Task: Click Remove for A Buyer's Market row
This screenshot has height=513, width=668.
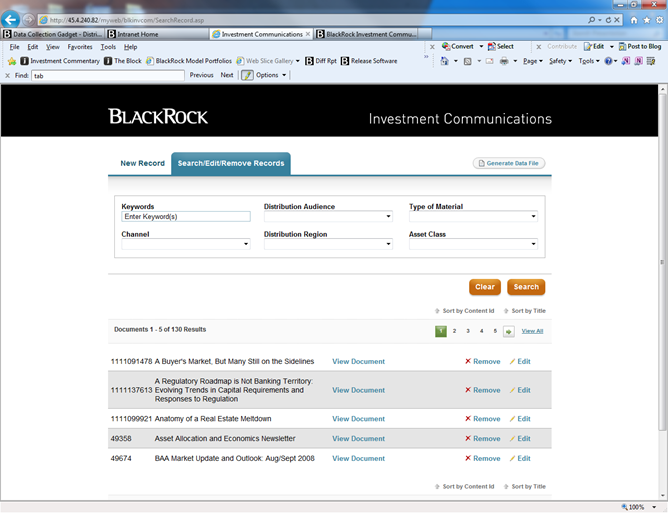Action: (482, 361)
